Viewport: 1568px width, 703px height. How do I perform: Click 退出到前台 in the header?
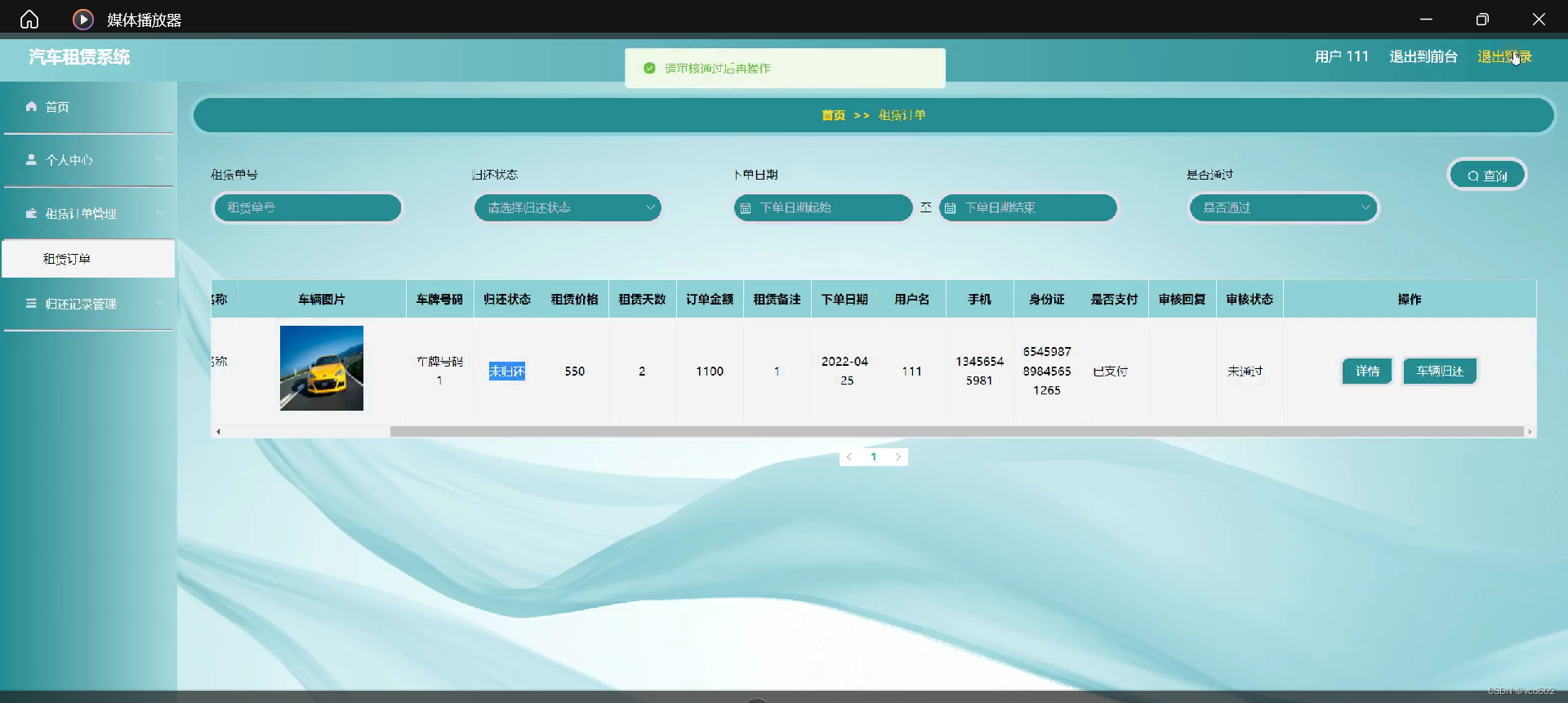pyautogui.click(x=1423, y=56)
